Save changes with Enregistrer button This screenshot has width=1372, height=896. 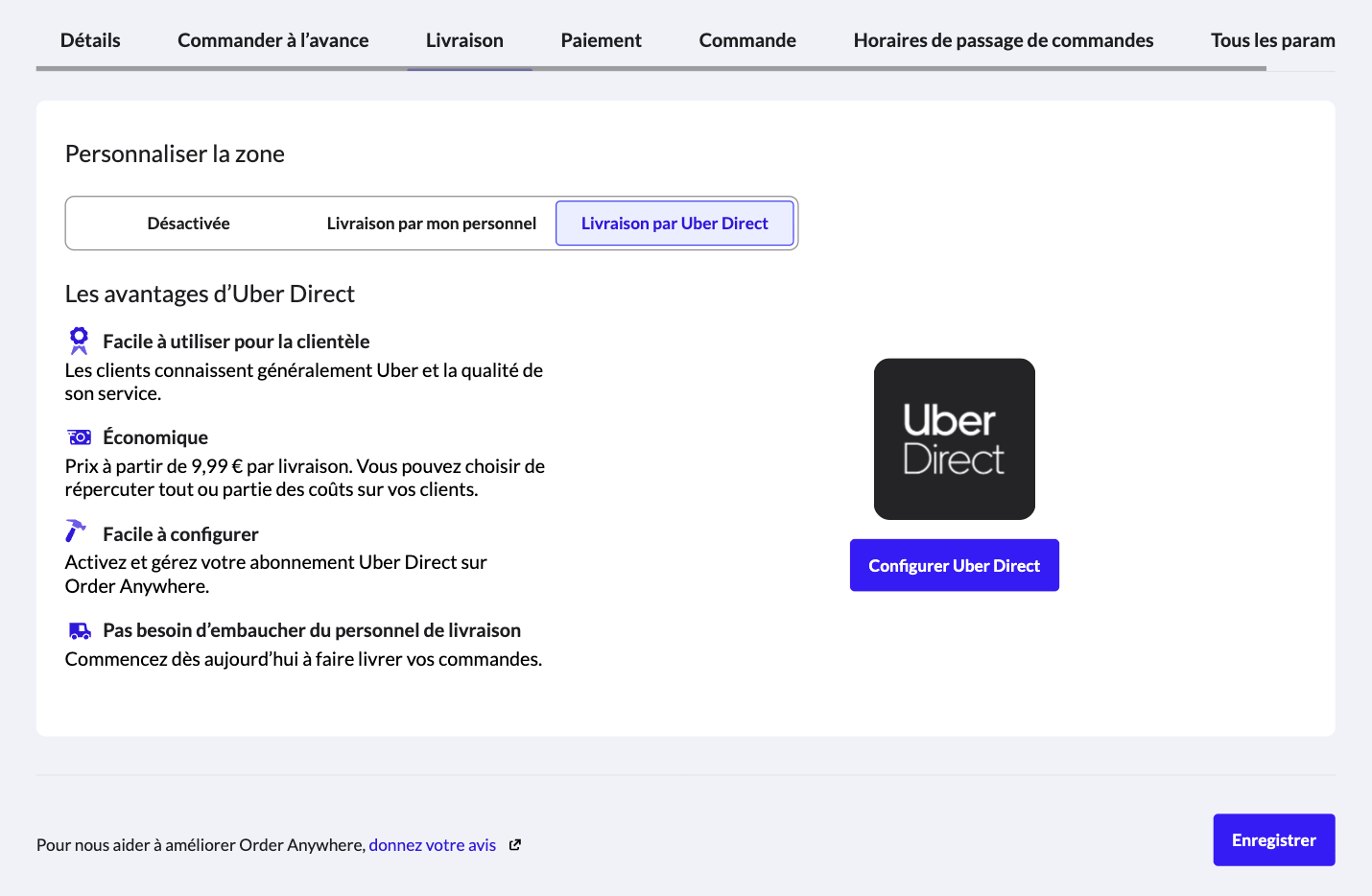click(x=1274, y=840)
